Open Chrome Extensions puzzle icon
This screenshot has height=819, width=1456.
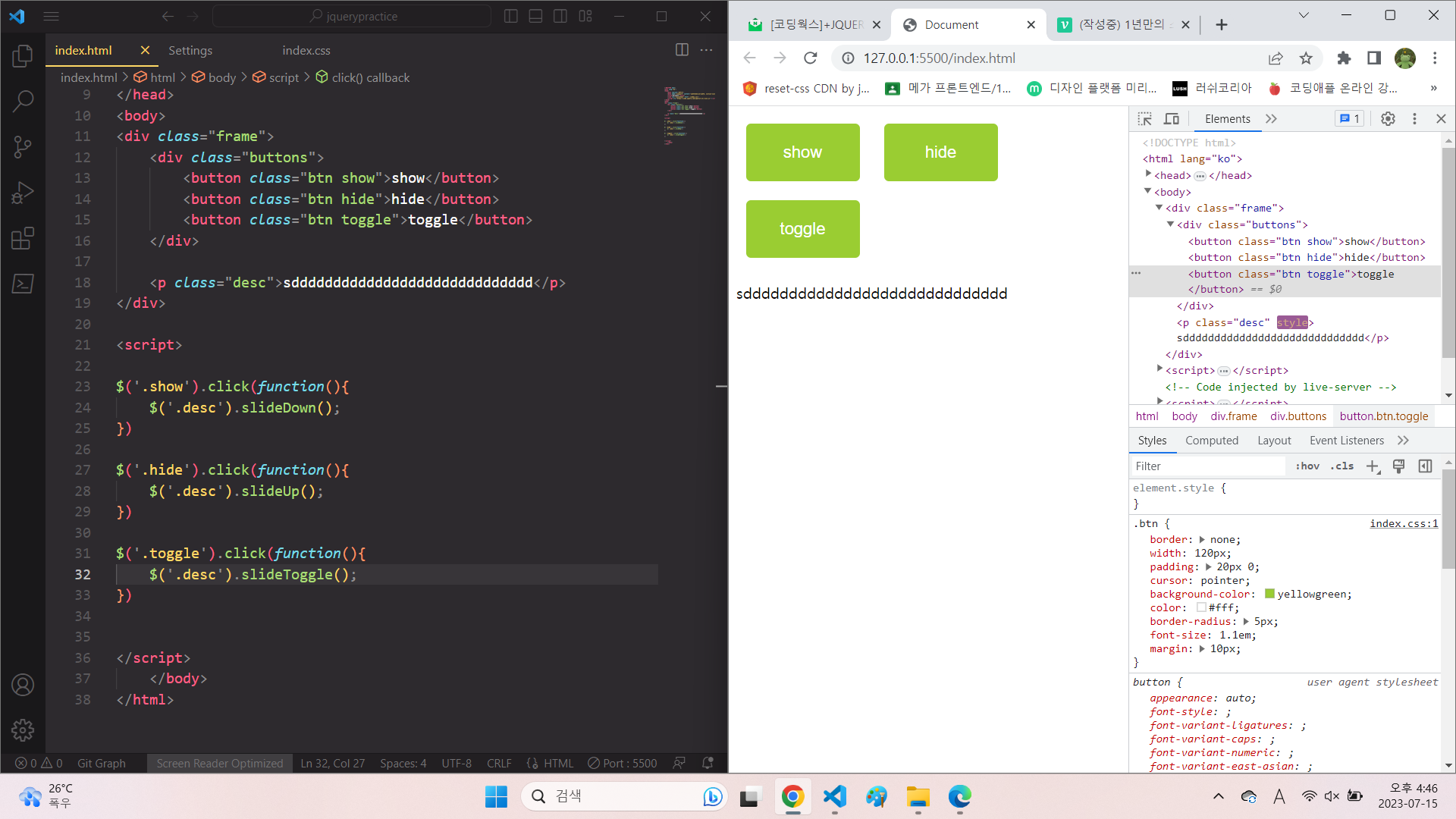coord(1344,58)
